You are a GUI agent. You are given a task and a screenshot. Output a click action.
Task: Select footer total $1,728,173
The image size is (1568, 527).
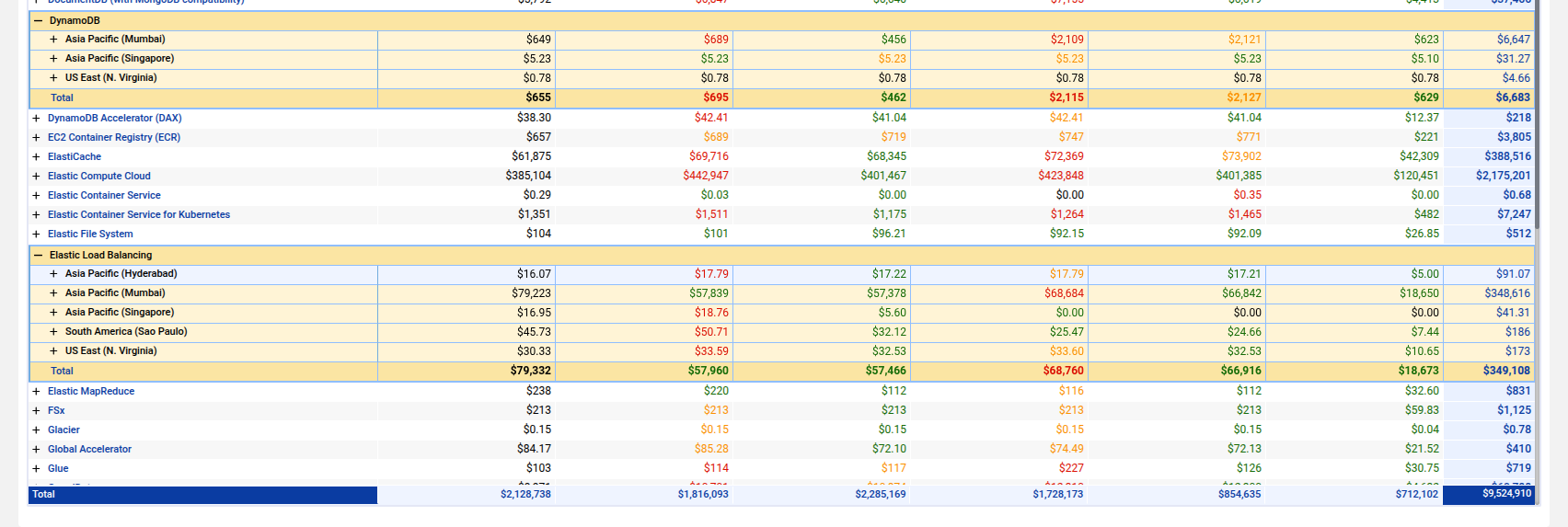1058,494
